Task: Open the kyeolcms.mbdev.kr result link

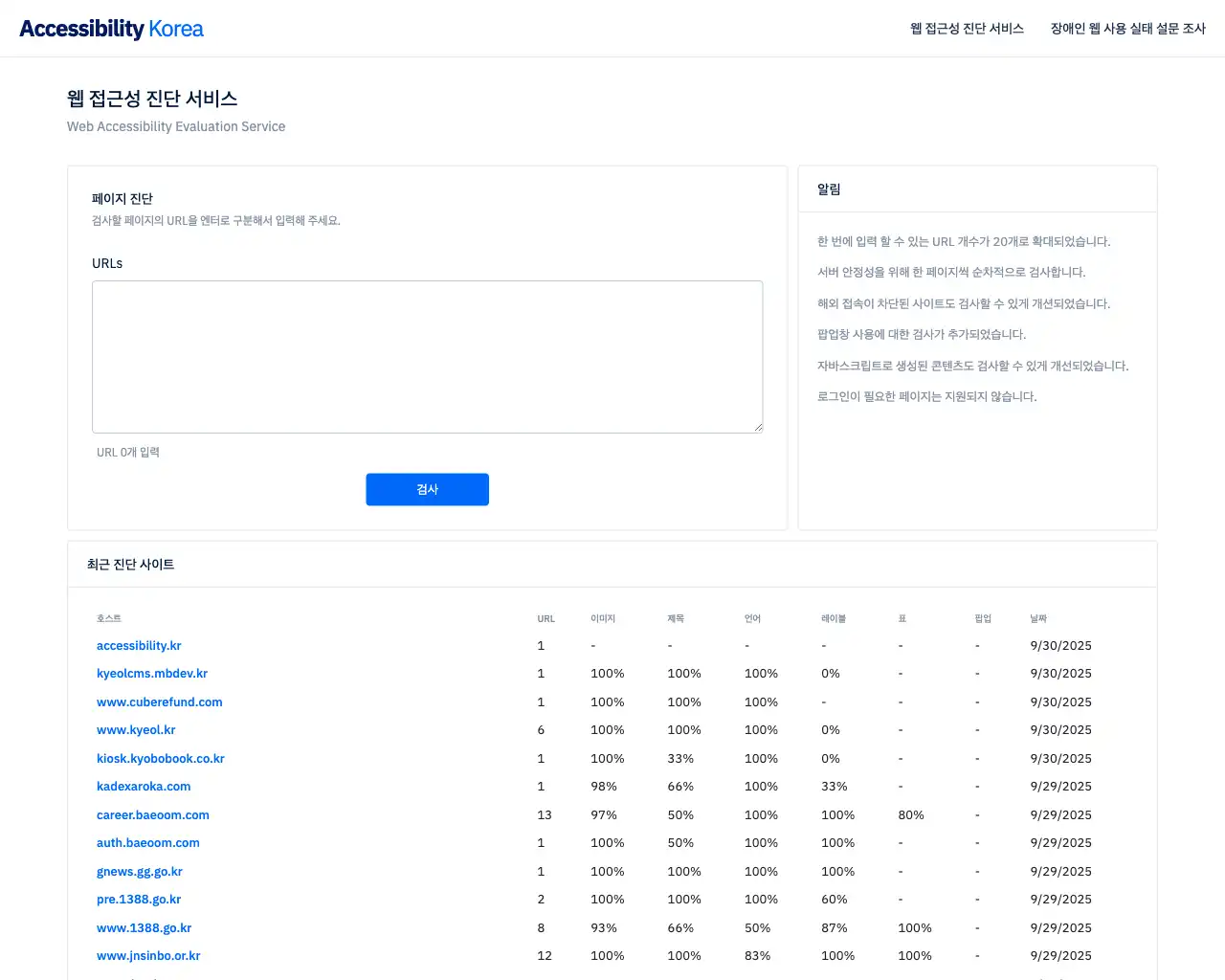Action: point(152,673)
